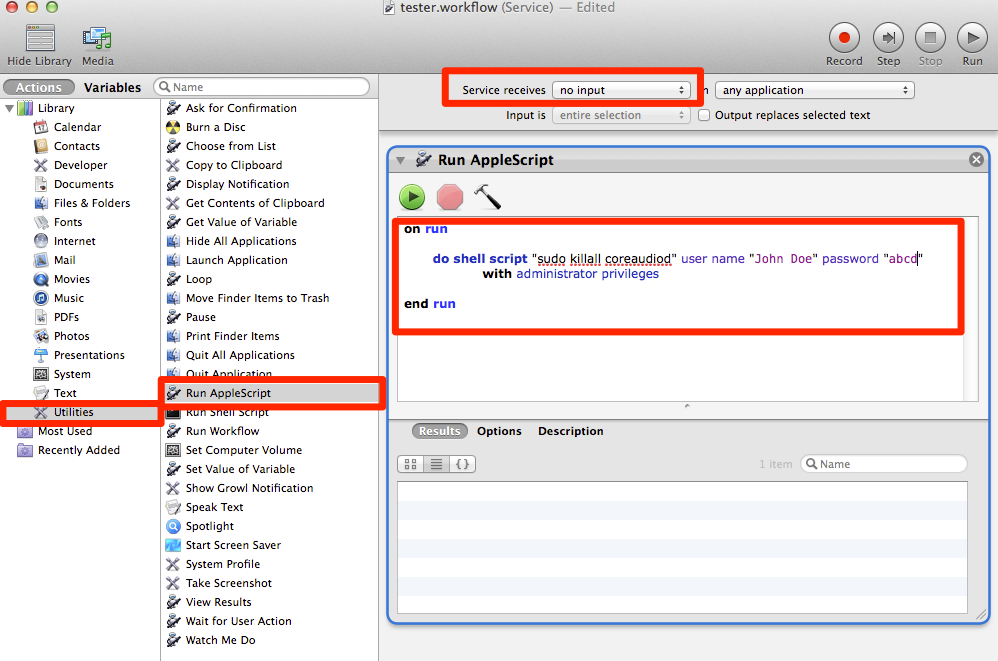Select the Run Workflow action
This screenshot has width=998, height=661.
(x=222, y=431)
